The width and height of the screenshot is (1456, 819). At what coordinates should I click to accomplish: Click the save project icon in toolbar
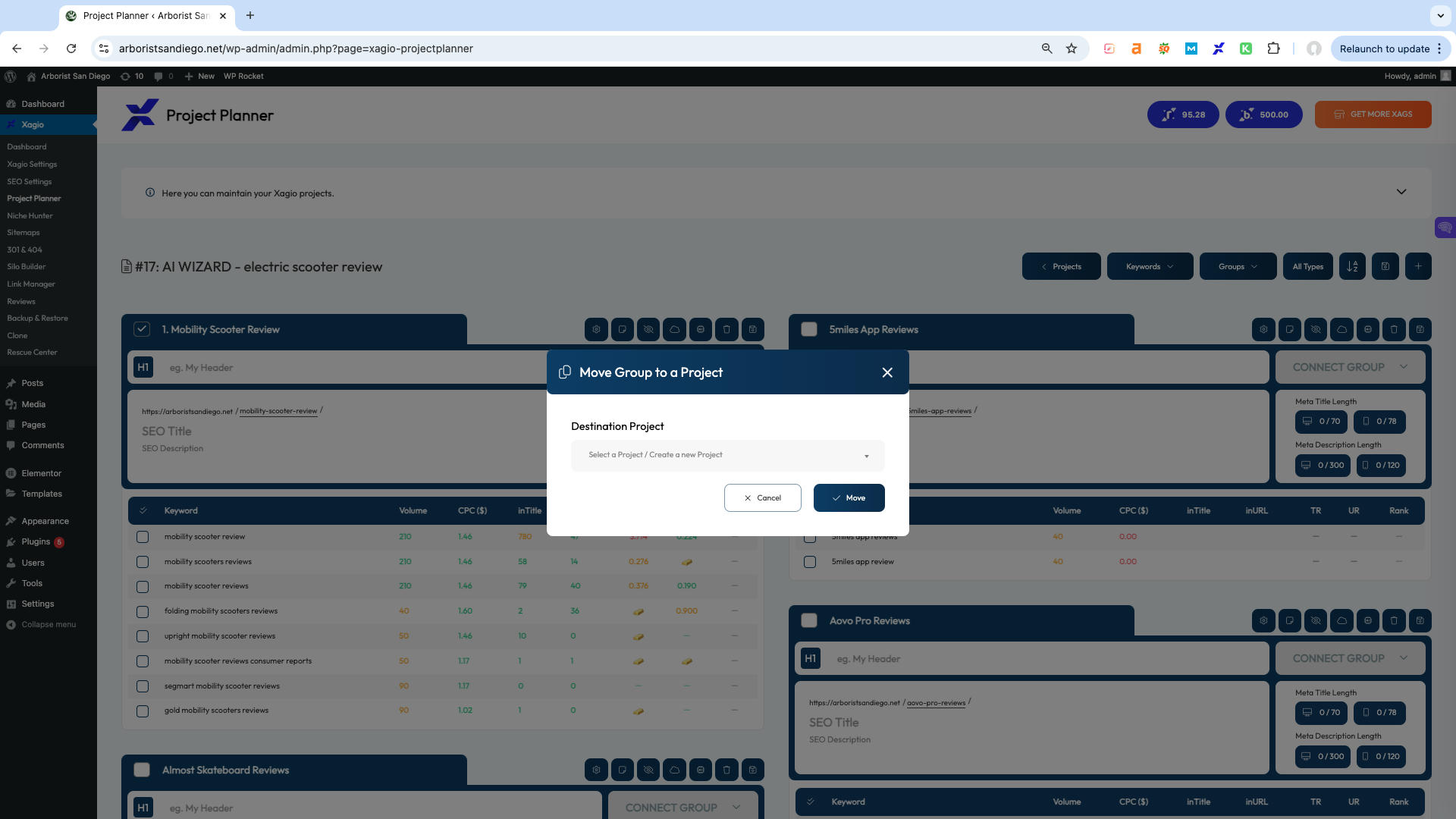[1385, 266]
